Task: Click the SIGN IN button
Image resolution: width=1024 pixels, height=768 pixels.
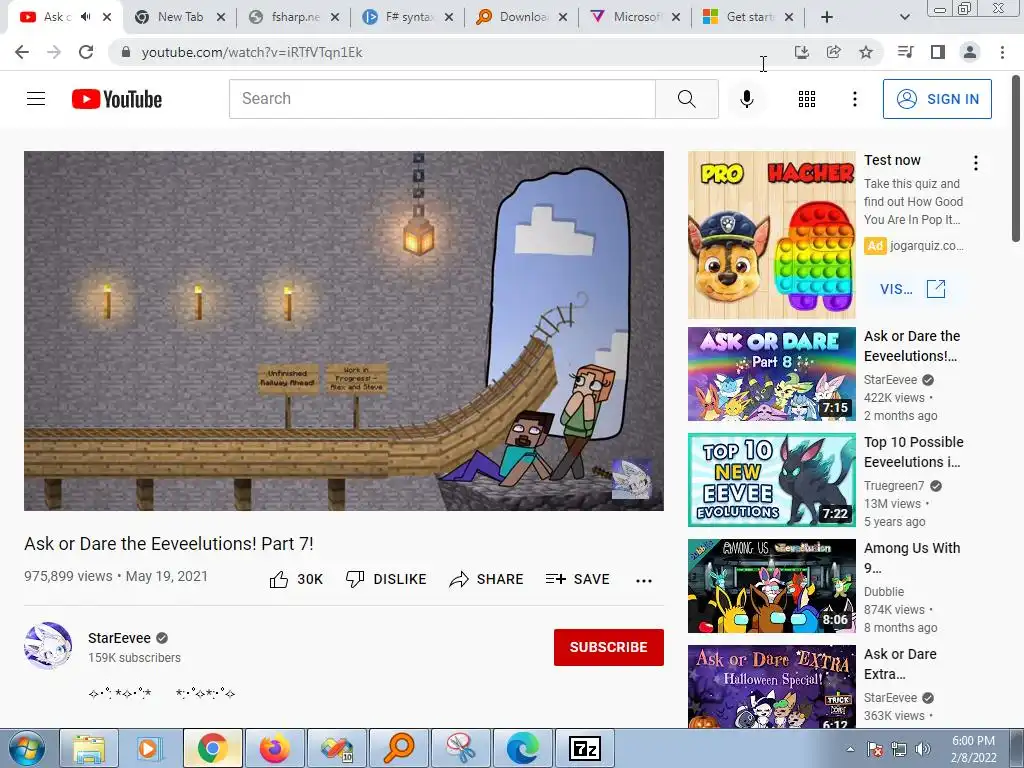Action: [x=937, y=99]
